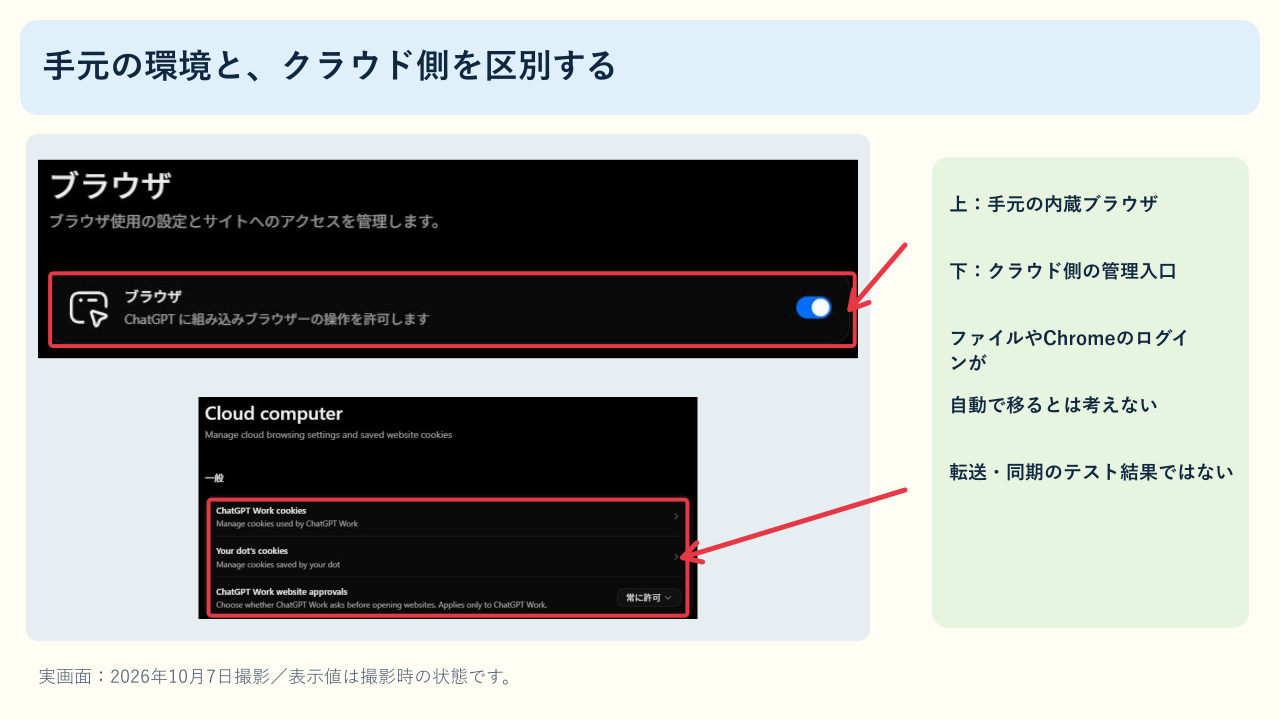Click the note 自動で移るとは考えない
The height and width of the screenshot is (720, 1280).
point(1053,405)
